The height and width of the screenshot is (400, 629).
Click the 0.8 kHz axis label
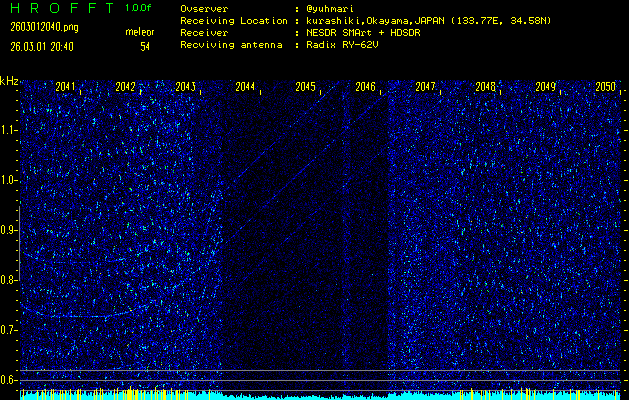click(x=9, y=280)
